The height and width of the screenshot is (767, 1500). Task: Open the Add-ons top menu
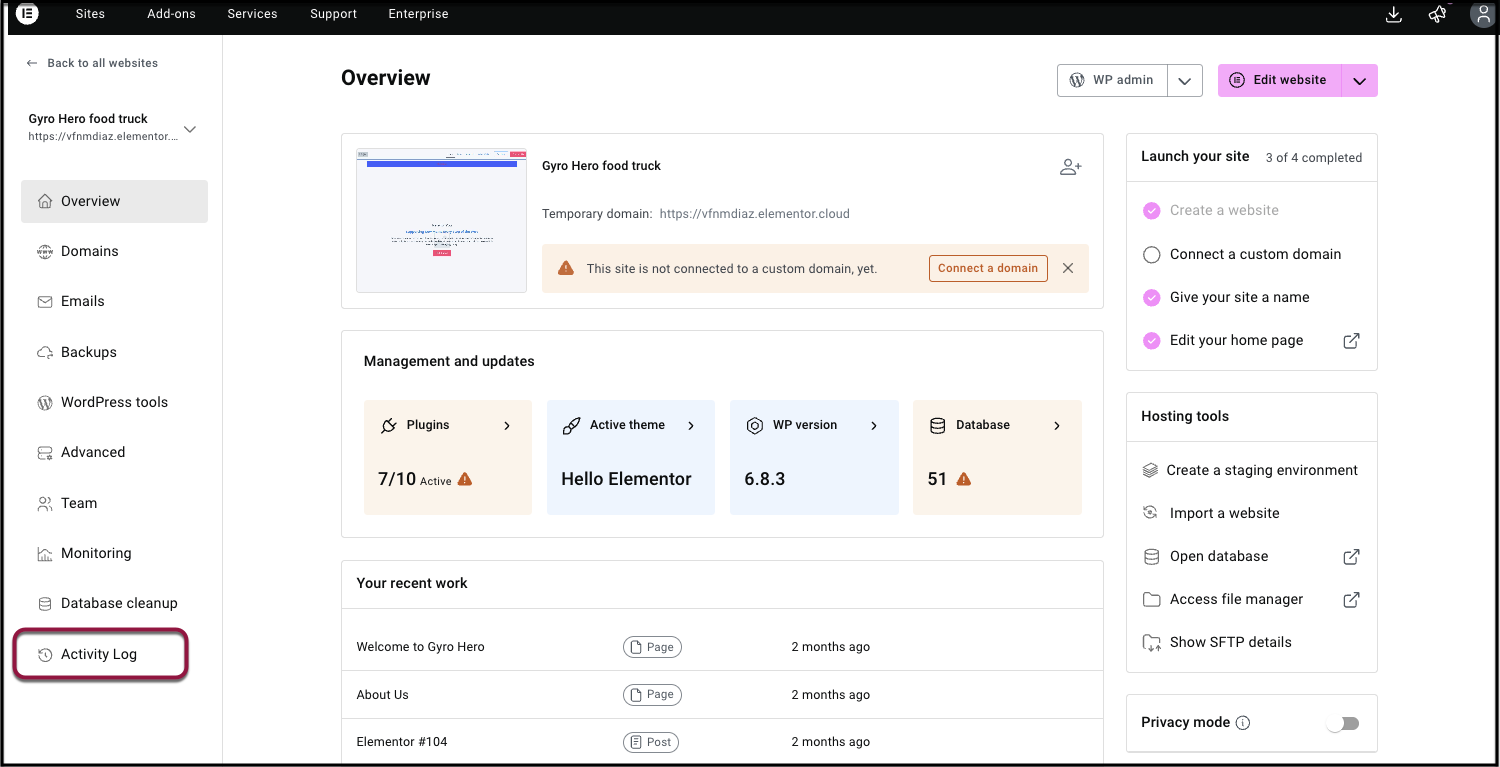click(171, 14)
